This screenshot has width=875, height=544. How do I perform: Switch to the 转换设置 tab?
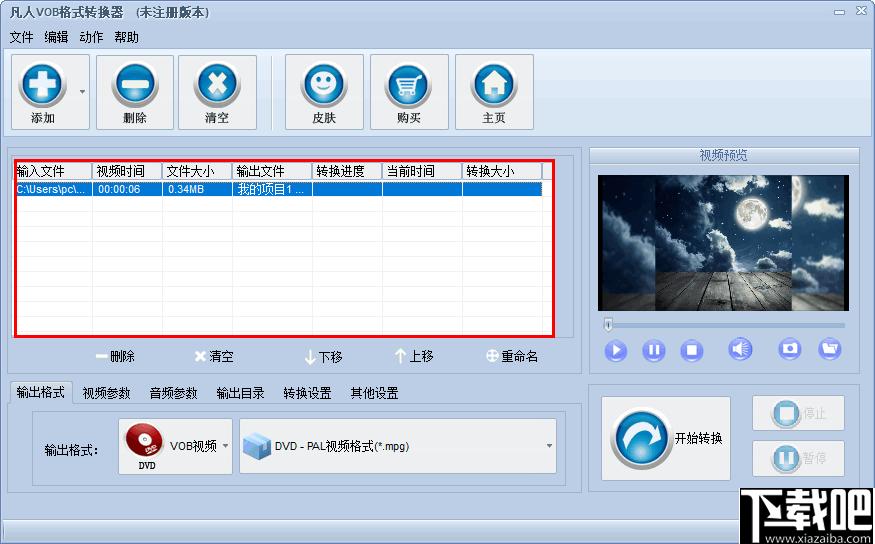307,393
